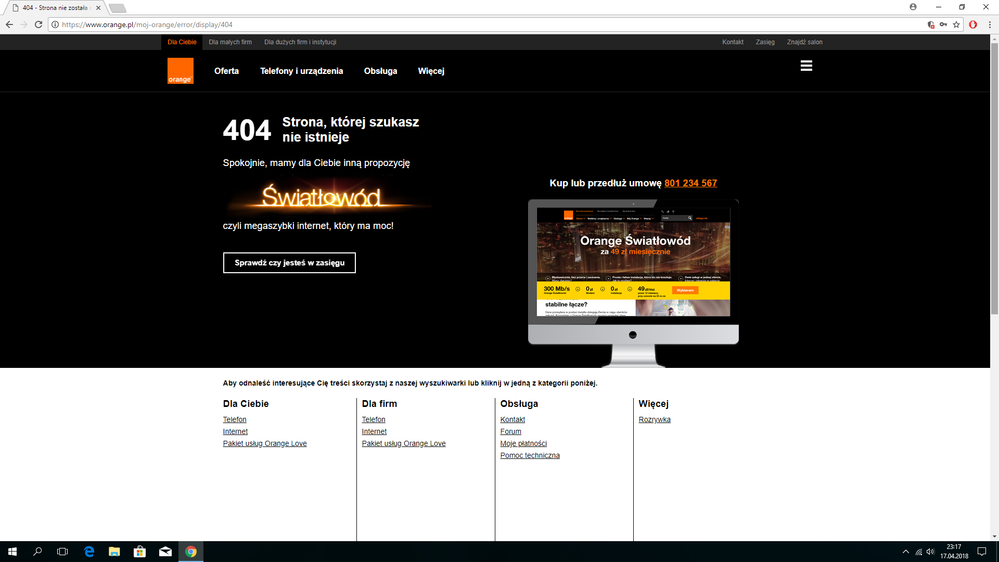Open the Obsługa navigation menu
Viewport: 999px width, 562px height.
pyautogui.click(x=380, y=71)
